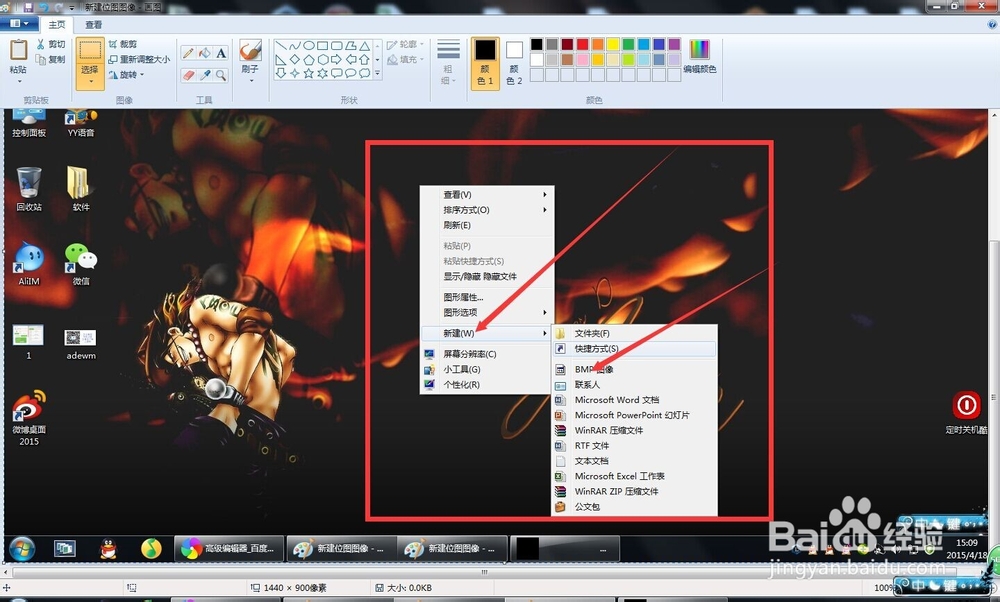This screenshot has width=1000, height=602.
Task: Pick the Rounded rectangle shape
Action: point(337,46)
